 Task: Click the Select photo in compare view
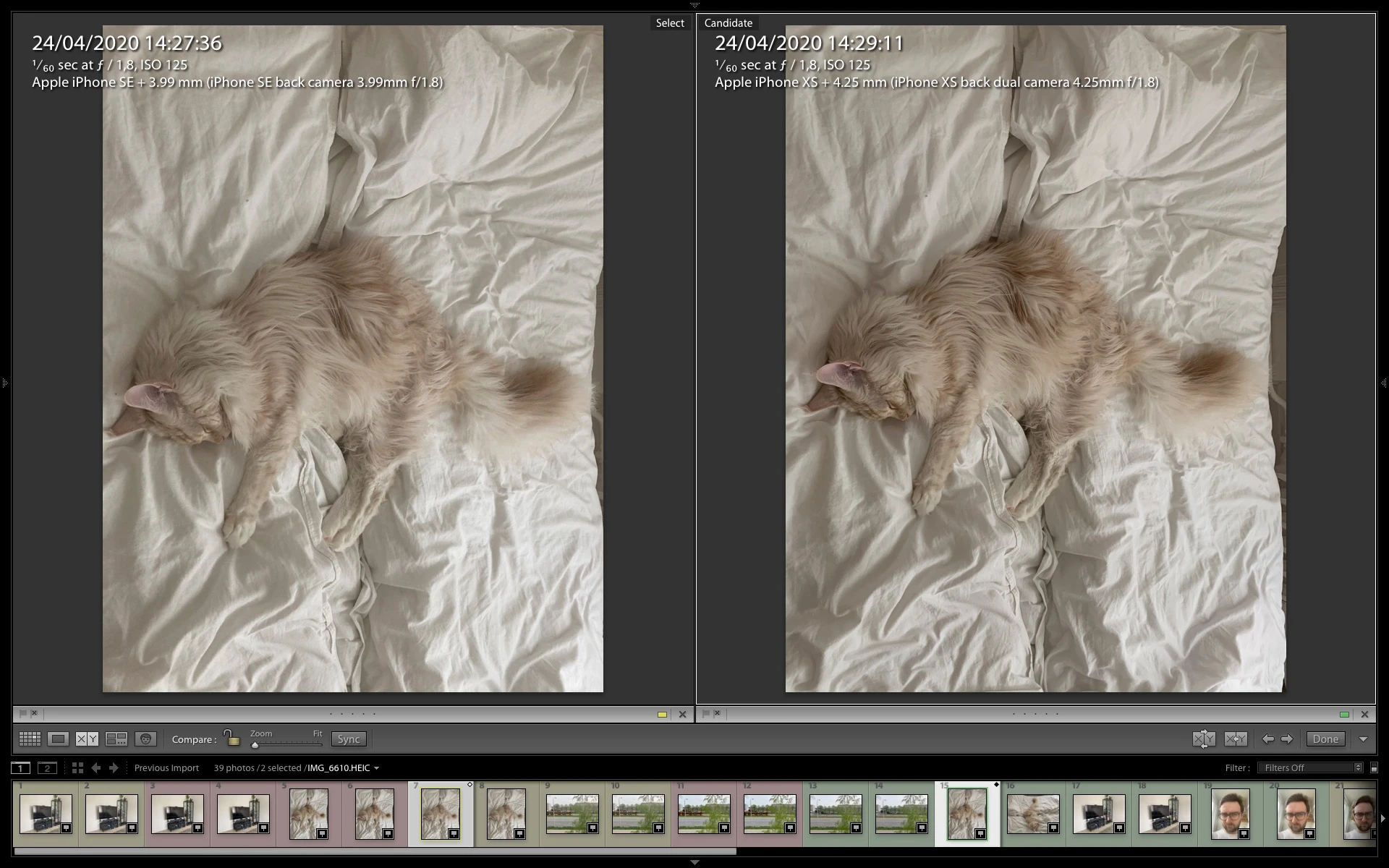point(353,359)
